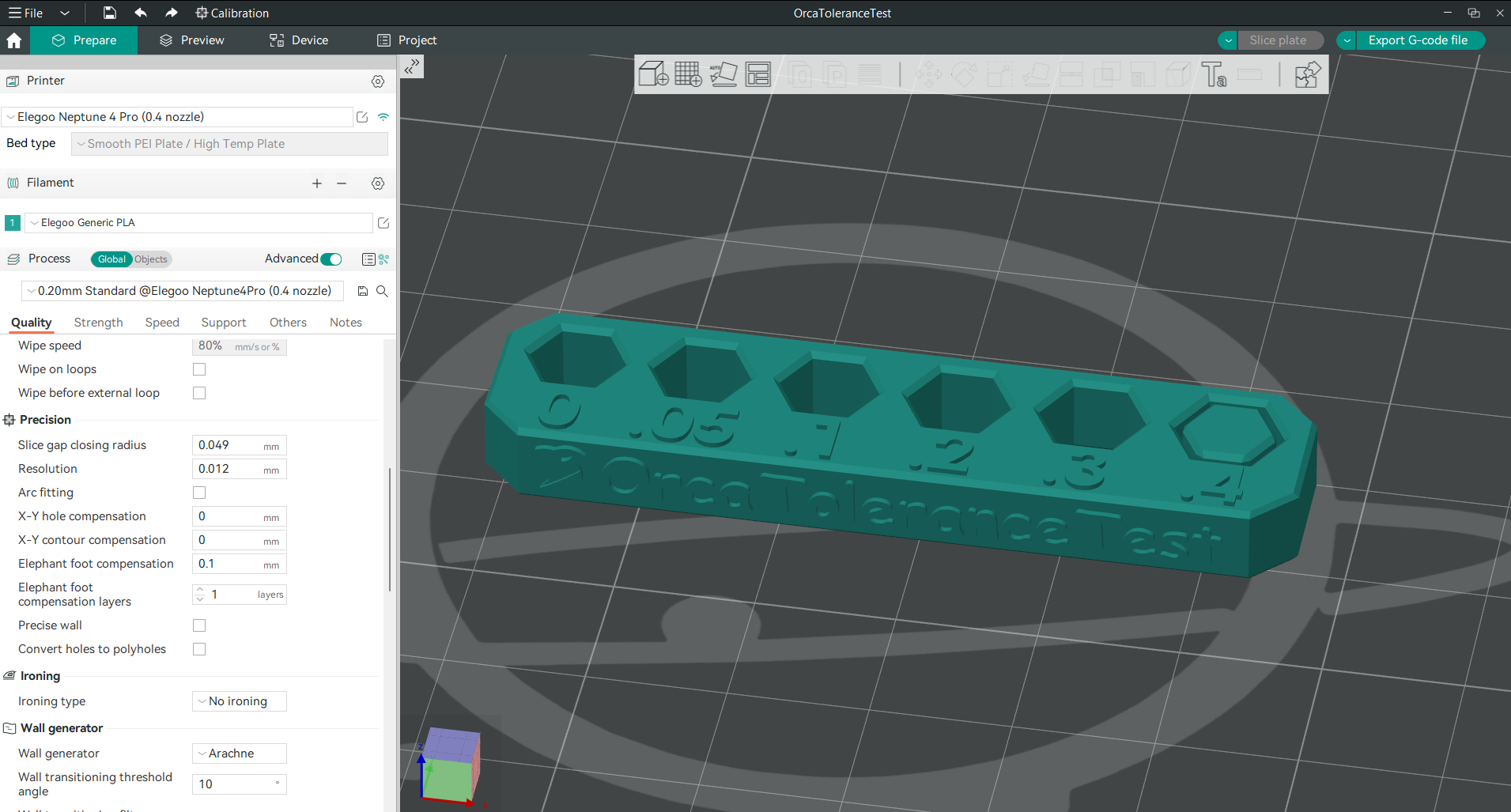This screenshot has height=812, width=1511.
Task: Select the Move tool in viewport toolbar
Action: (x=928, y=75)
